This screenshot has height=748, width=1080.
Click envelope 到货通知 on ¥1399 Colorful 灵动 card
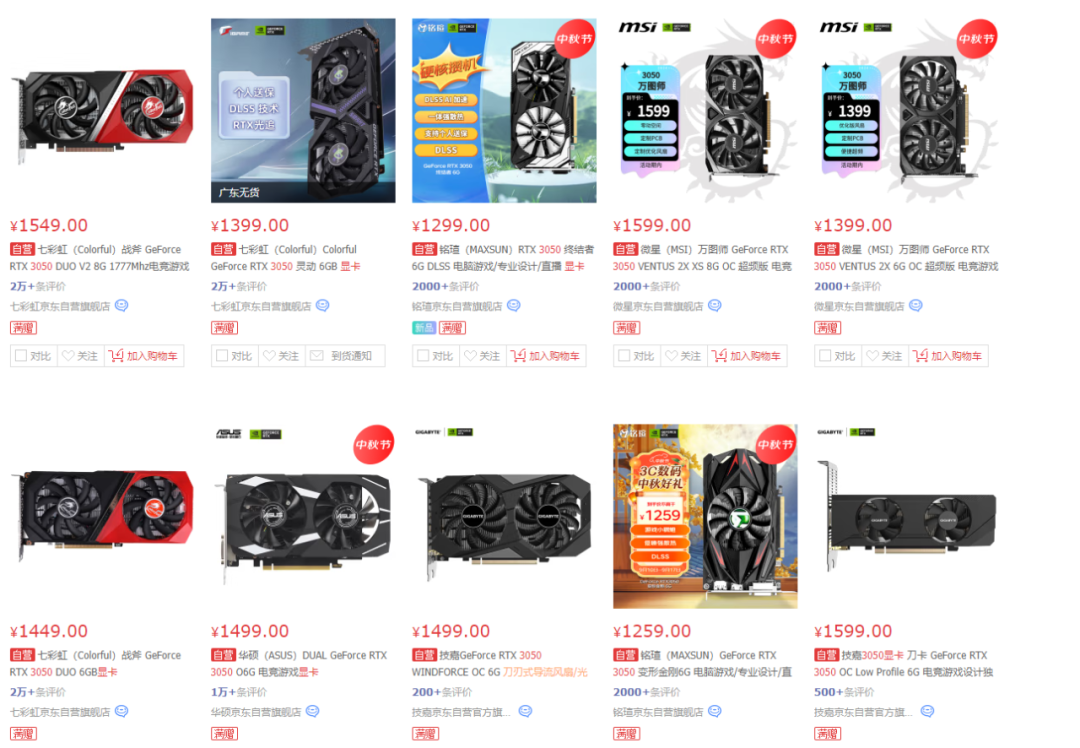(x=342, y=355)
